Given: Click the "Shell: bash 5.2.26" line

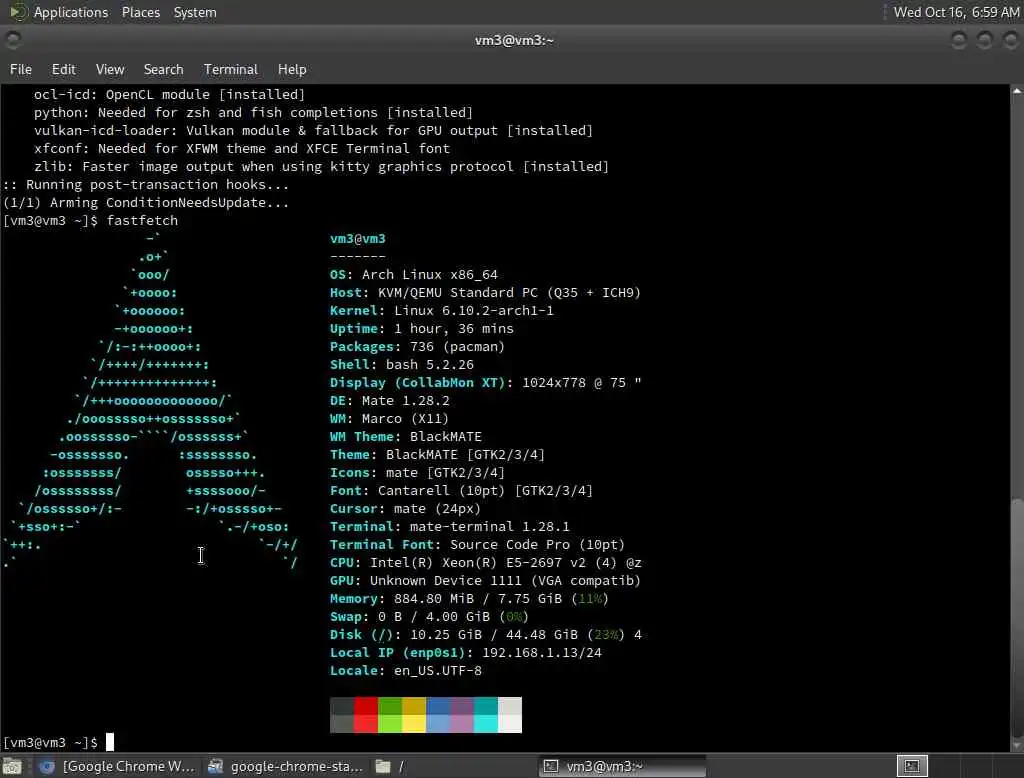Looking at the screenshot, I should (x=402, y=365).
